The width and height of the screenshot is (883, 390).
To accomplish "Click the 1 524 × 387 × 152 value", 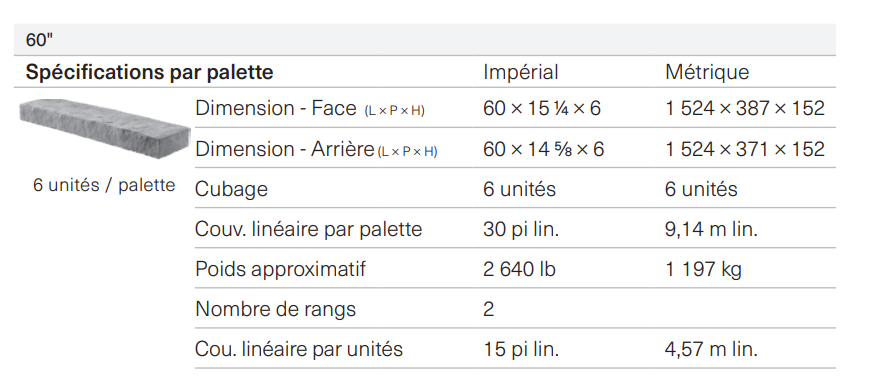I will (x=744, y=108).
